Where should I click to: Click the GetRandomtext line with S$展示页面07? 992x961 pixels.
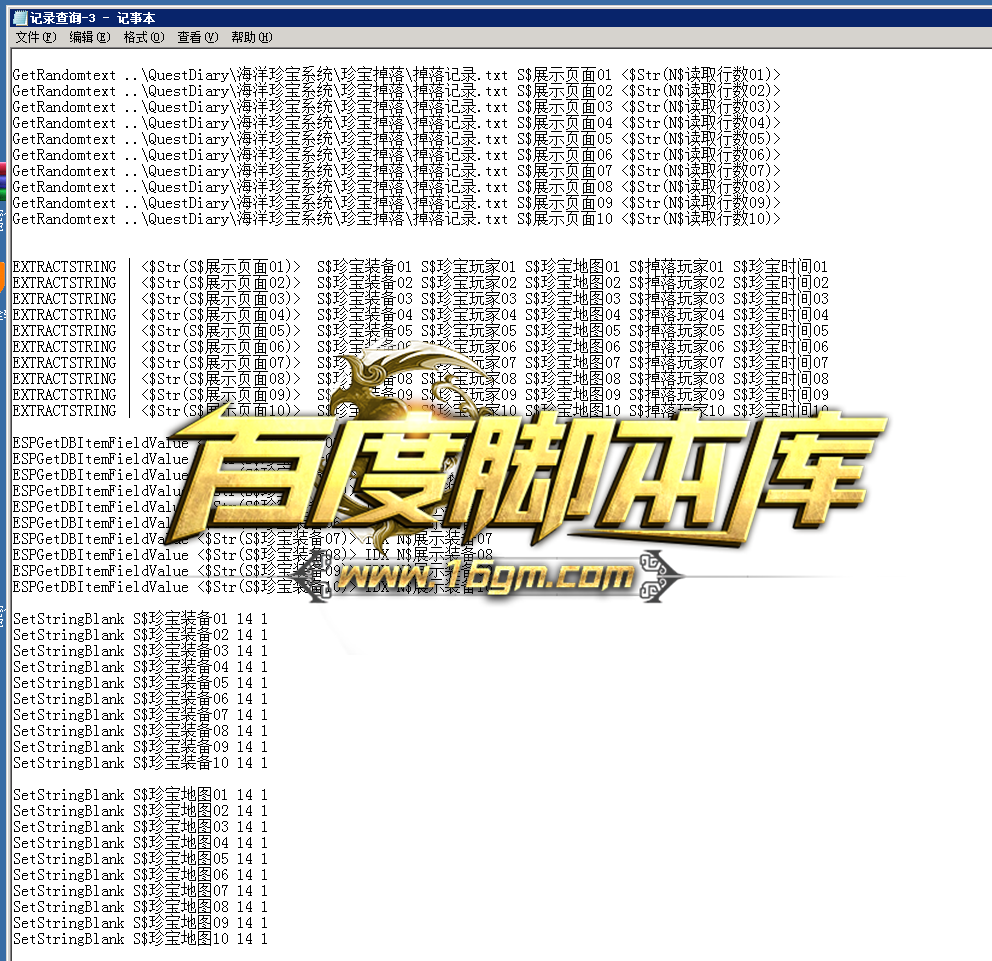coord(397,171)
